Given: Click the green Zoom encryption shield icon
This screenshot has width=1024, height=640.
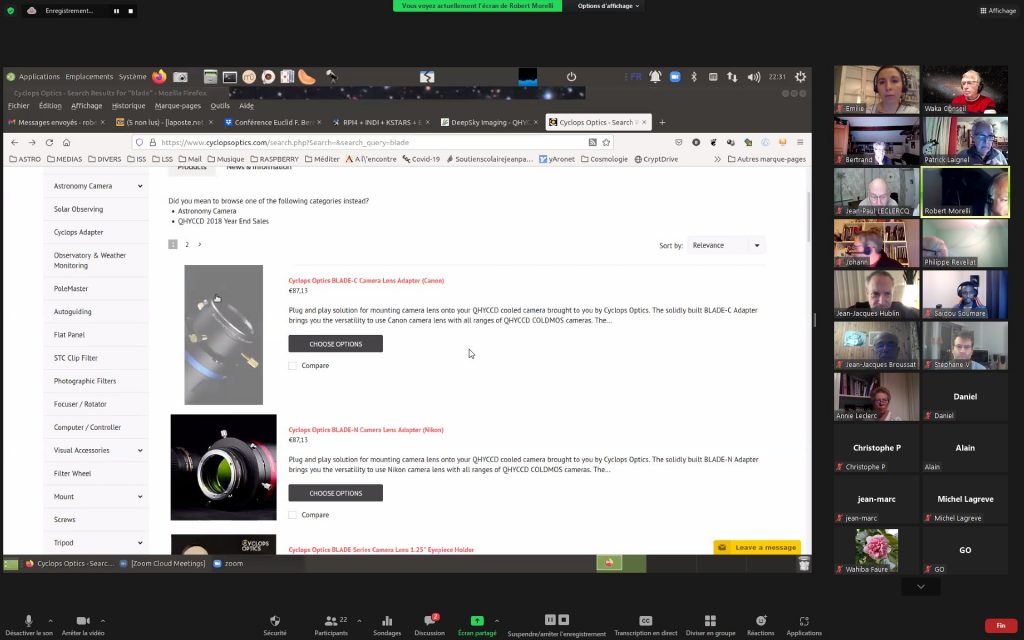Looking at the screenshot, I should click(x=10, y=11).
